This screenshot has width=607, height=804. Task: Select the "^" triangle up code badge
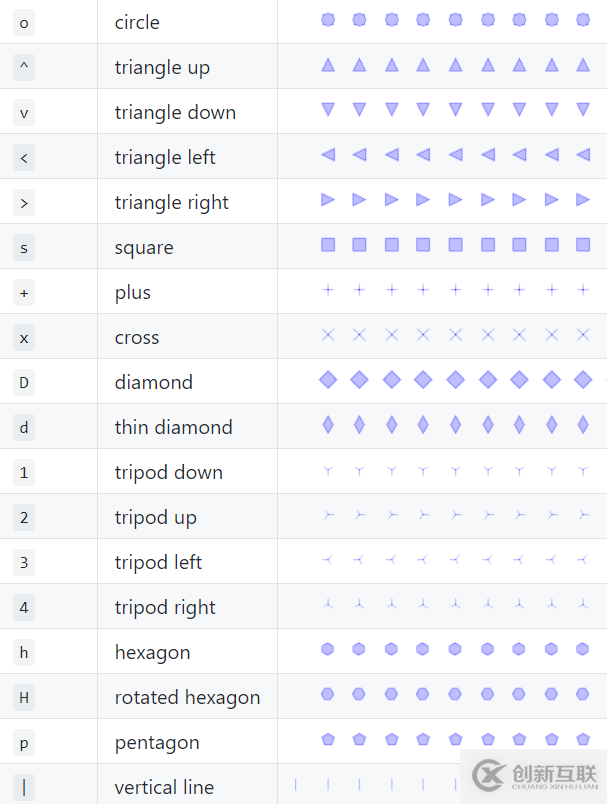(24, 68)
